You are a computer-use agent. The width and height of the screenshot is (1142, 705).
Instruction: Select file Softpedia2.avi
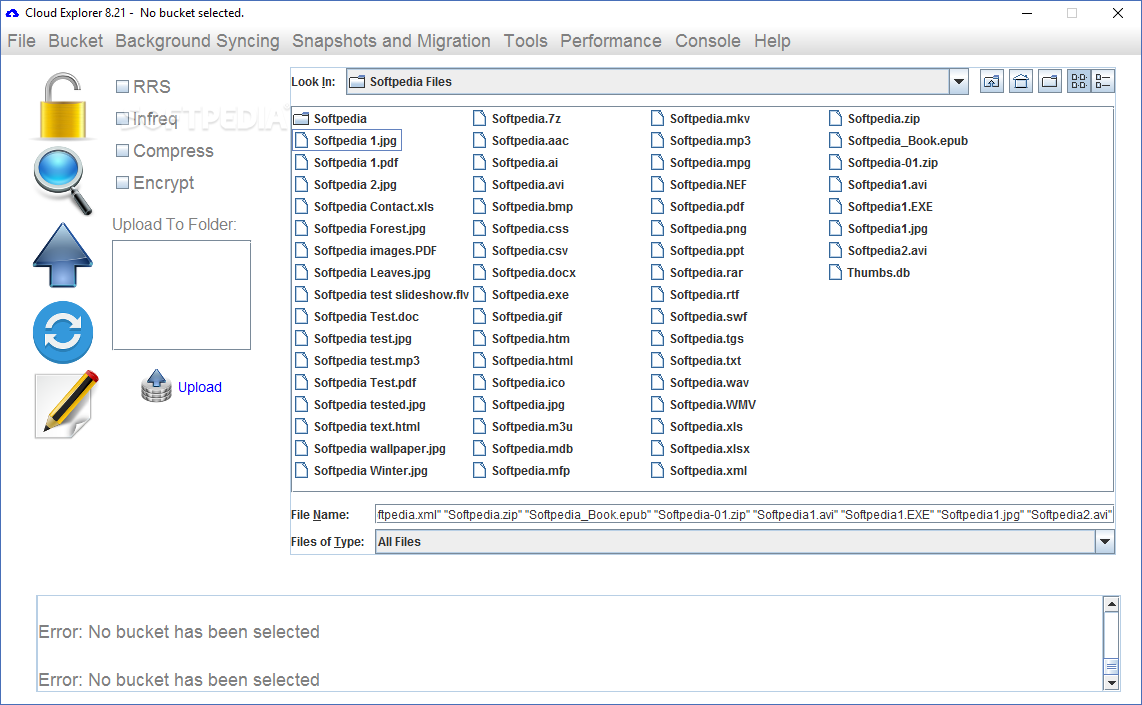(x=887, y=251)
